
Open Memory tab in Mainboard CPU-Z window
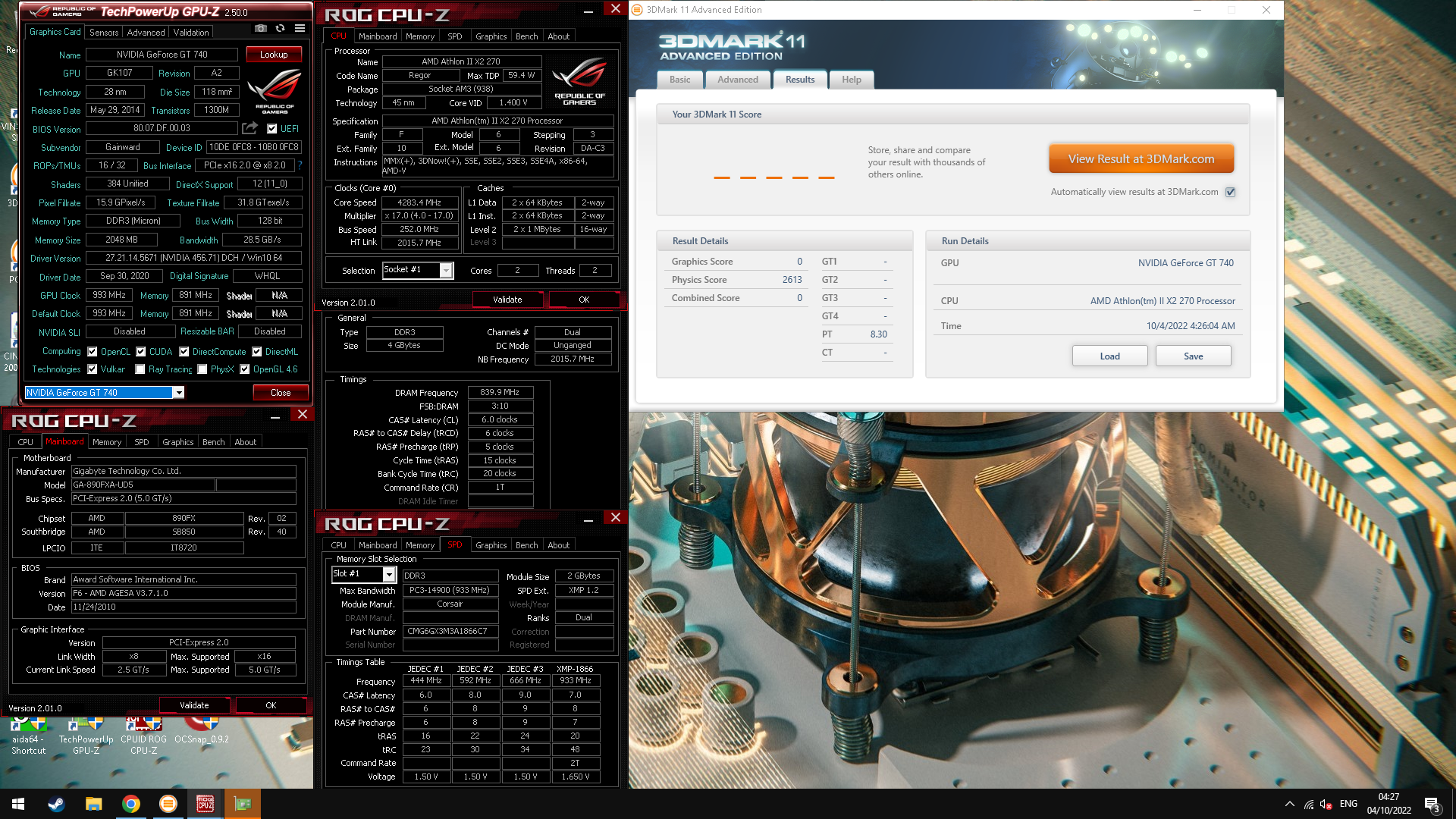[x=107, y=442]
